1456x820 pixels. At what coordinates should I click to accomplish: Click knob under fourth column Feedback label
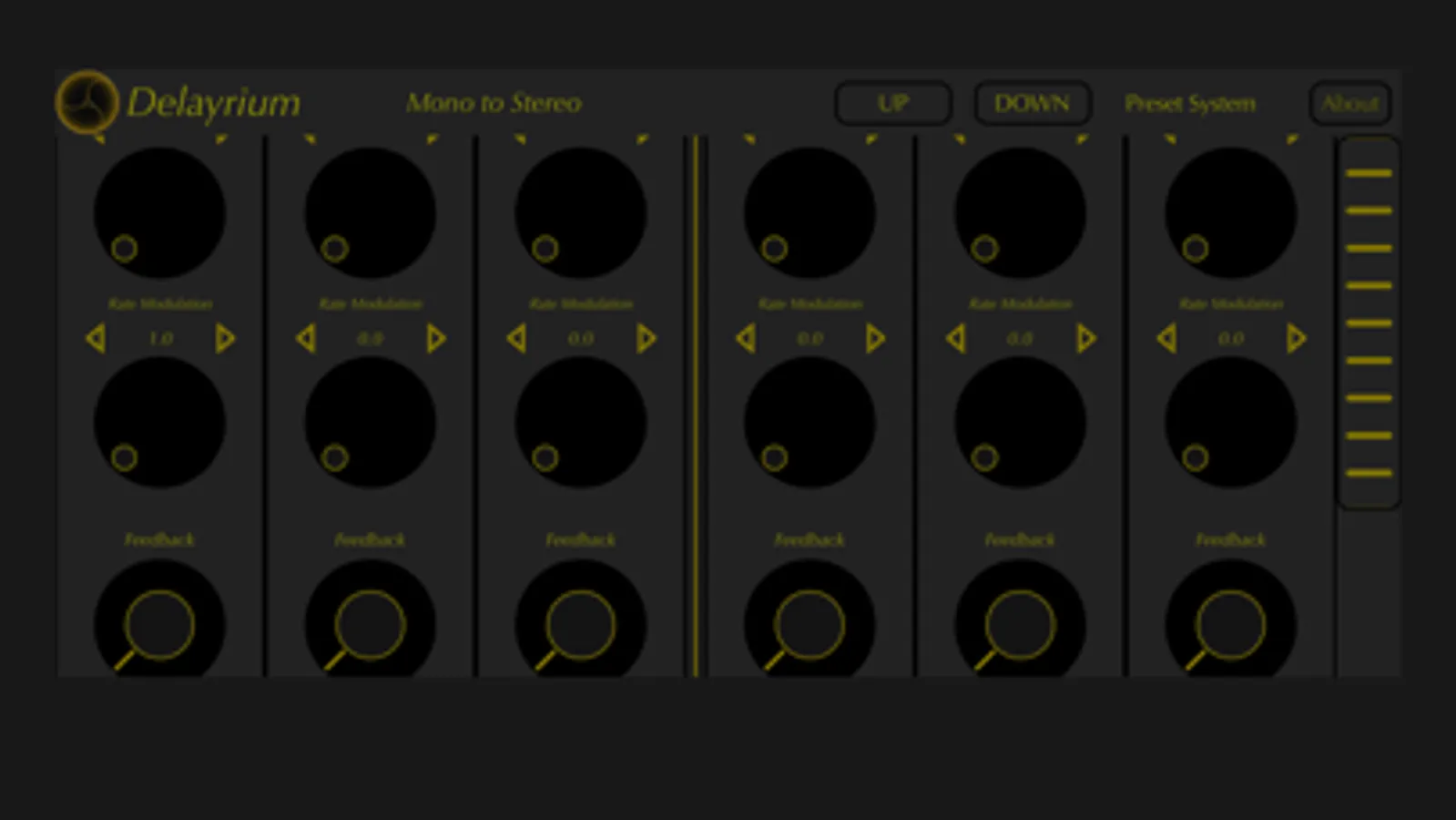click(x=809, y=620)
